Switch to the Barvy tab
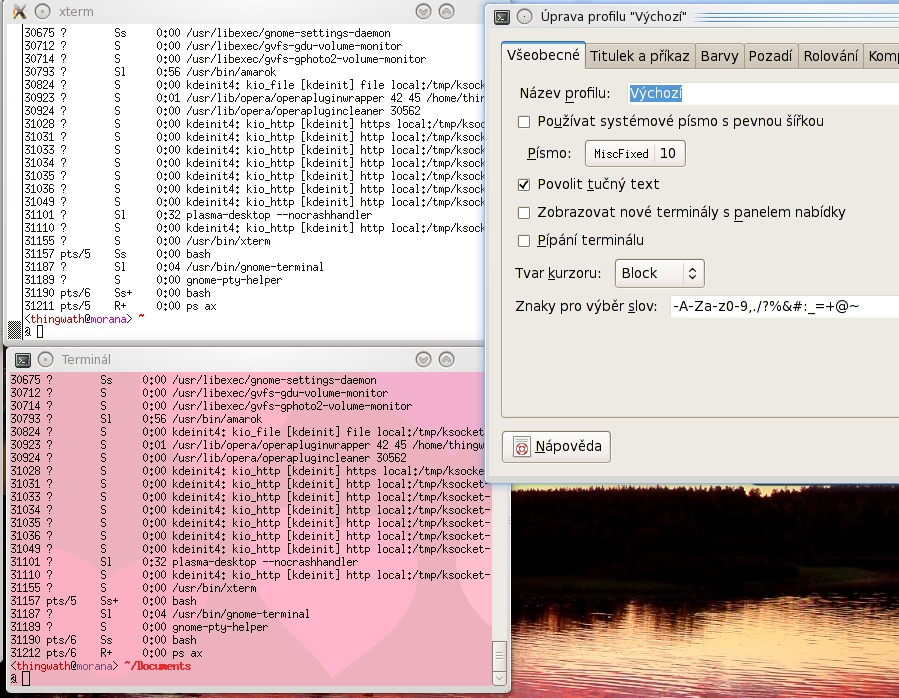Screen dimensions: 899x698 (x=720, y=56)
